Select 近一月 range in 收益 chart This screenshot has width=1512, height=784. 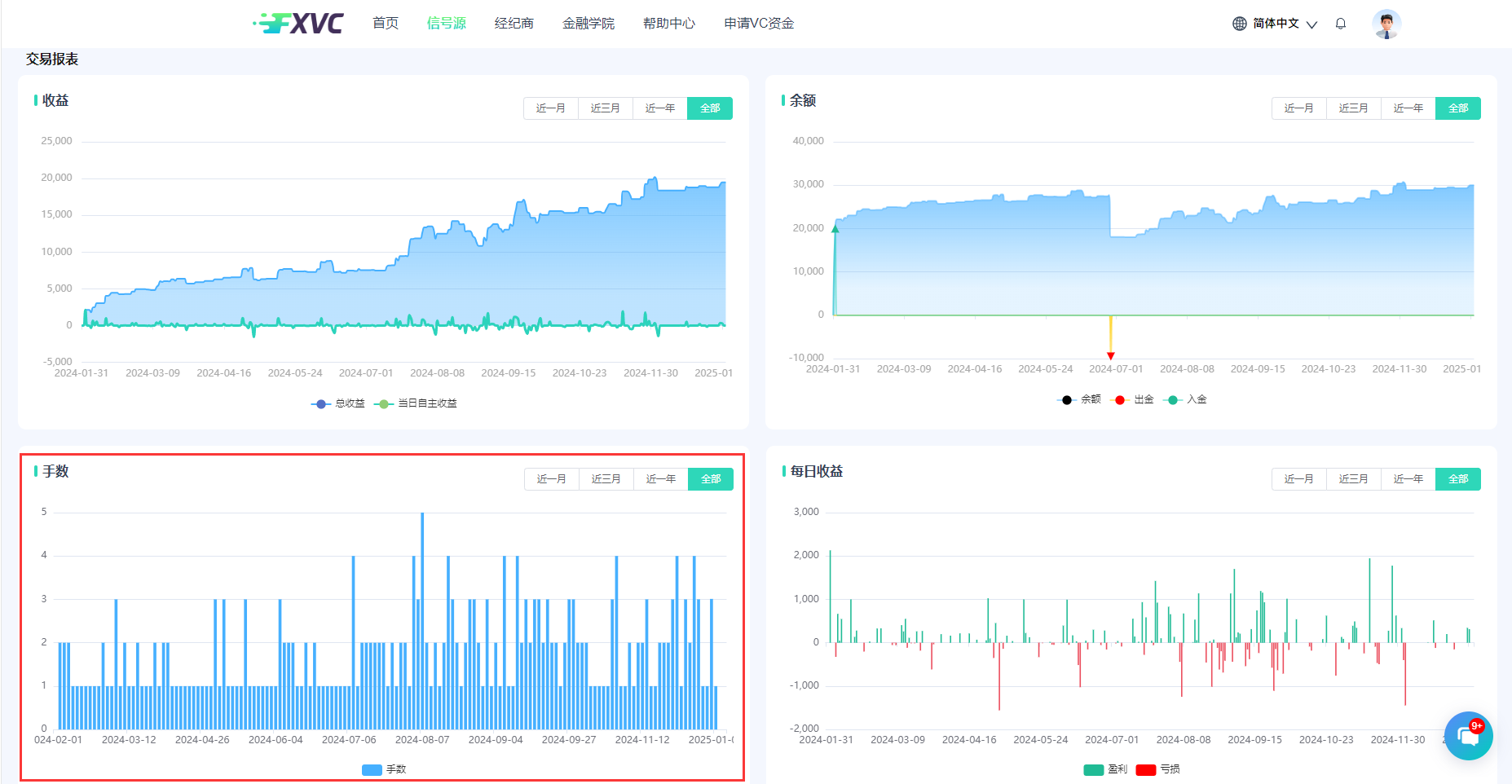tap(550, 108)
